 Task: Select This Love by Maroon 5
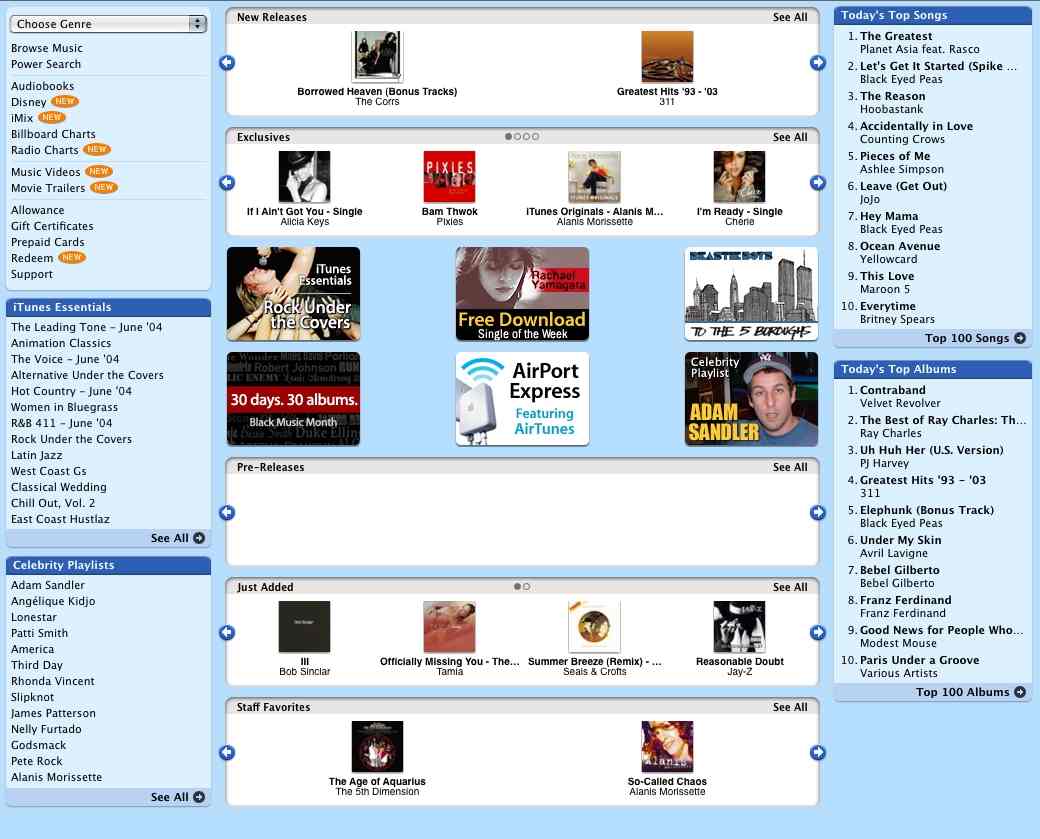[x=887, y=277]
